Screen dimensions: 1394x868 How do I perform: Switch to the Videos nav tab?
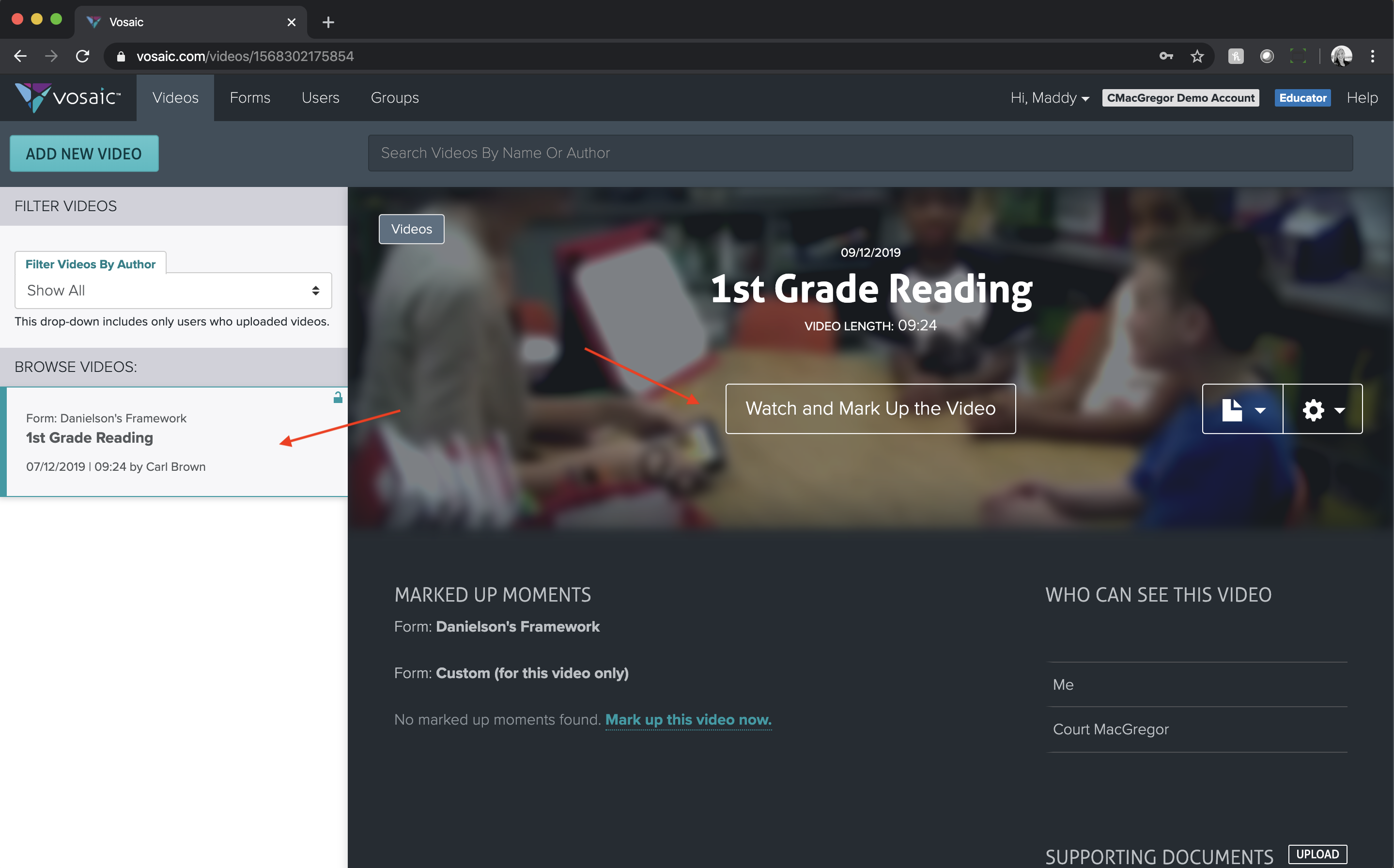tap(175, 97)
